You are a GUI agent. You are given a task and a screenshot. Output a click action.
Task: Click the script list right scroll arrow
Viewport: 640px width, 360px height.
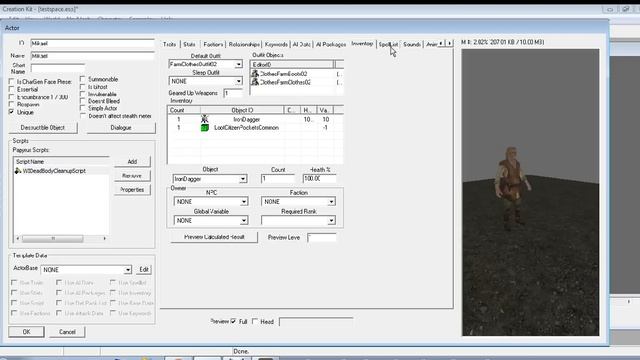pos(104,238)
